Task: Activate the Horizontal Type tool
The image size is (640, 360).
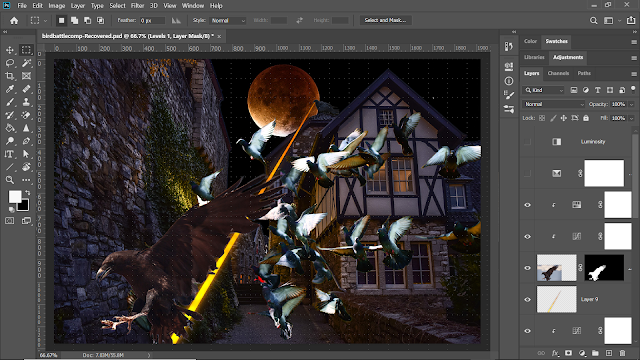Action: 9,154
